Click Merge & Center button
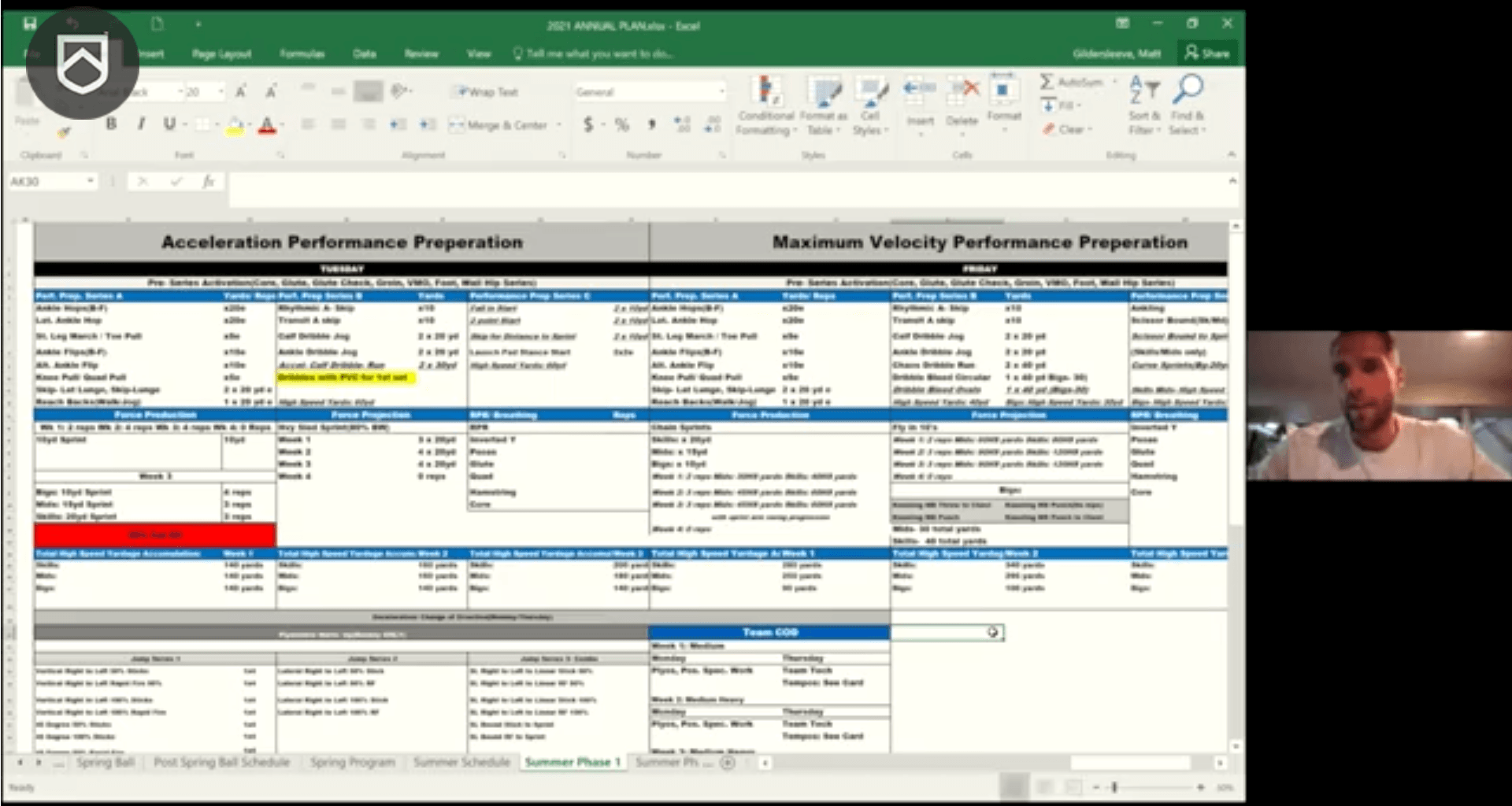Viewport: 1512px width, 806px height. coord(498,124)
